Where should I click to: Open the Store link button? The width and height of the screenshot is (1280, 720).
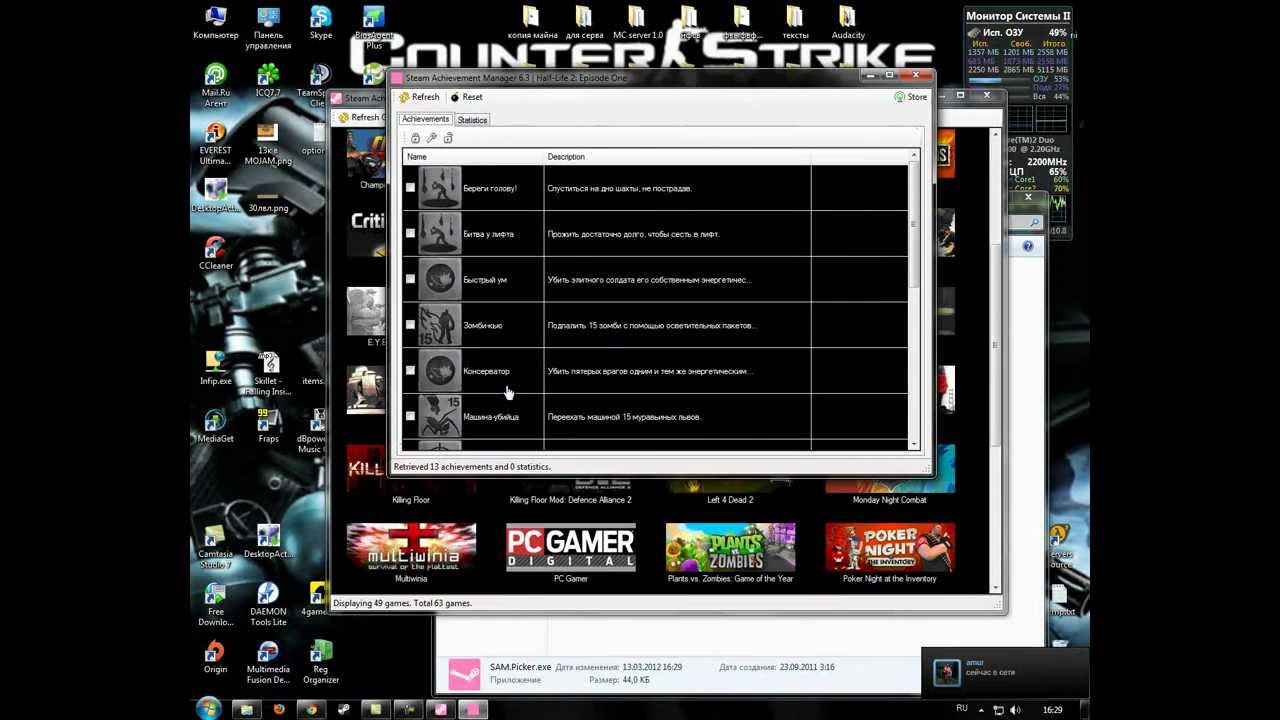click(x=910, y=97)
